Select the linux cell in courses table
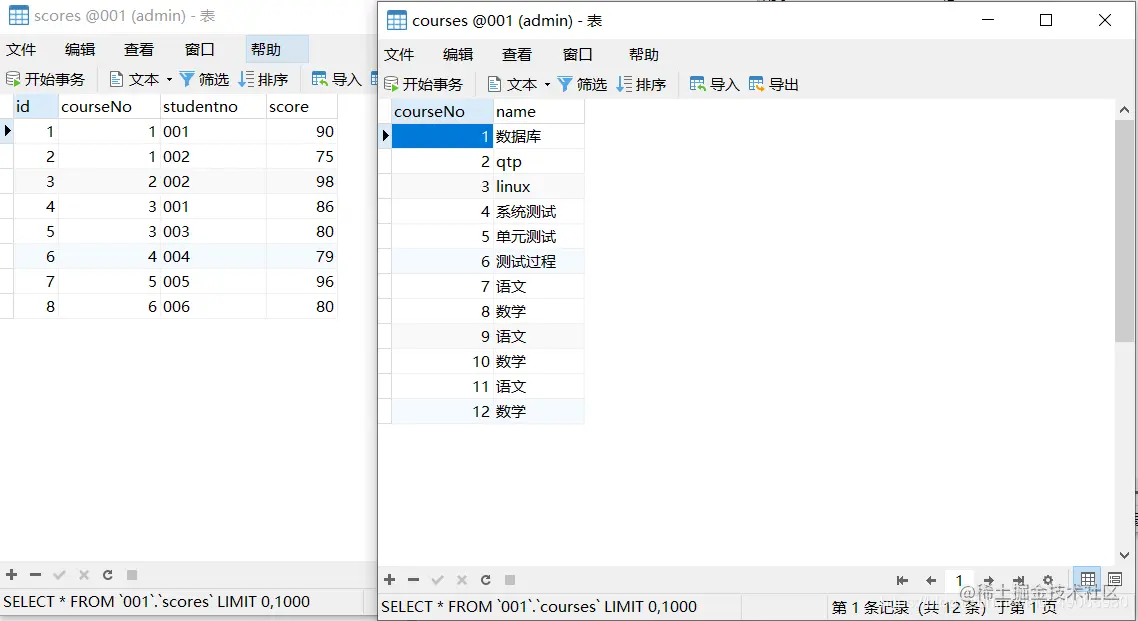1138x621 pixels. [x=539, y=186]
